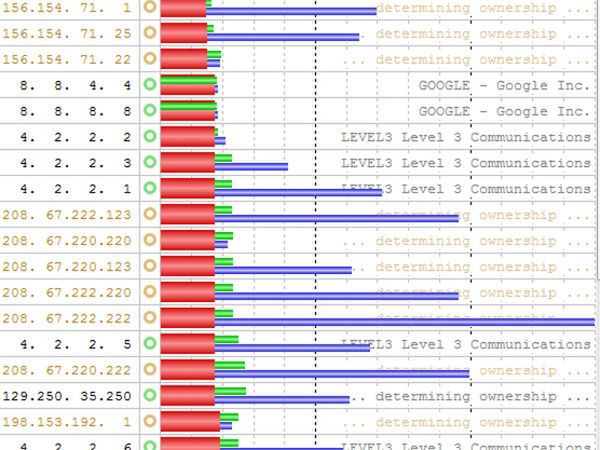Viewport: 600px width, 450px height.
Task: Click the 129.250.35.250 address cell
Action: point(67,396)
